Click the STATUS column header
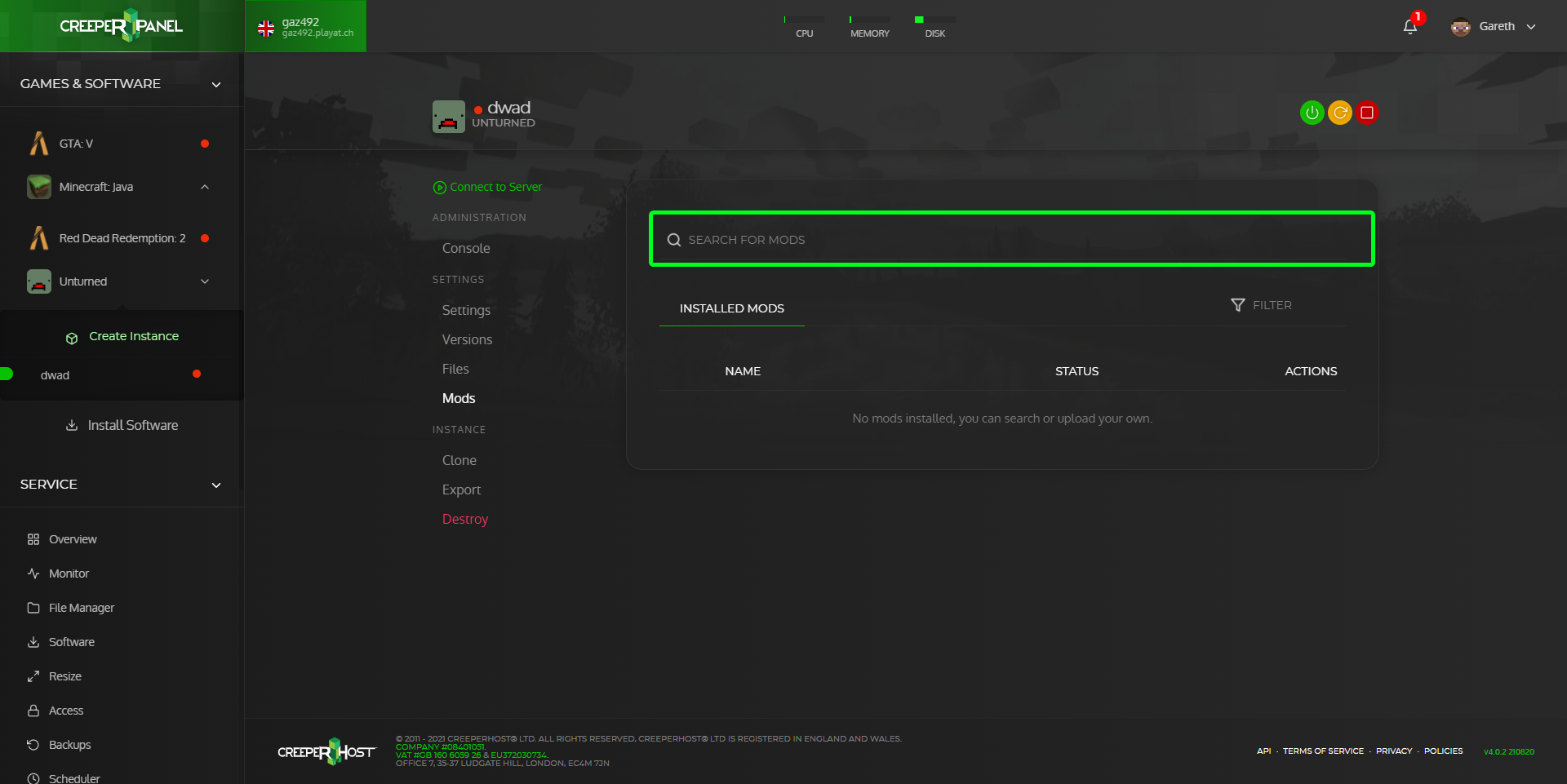The height and width of the screenshot is (784, 1567). 1076,371
